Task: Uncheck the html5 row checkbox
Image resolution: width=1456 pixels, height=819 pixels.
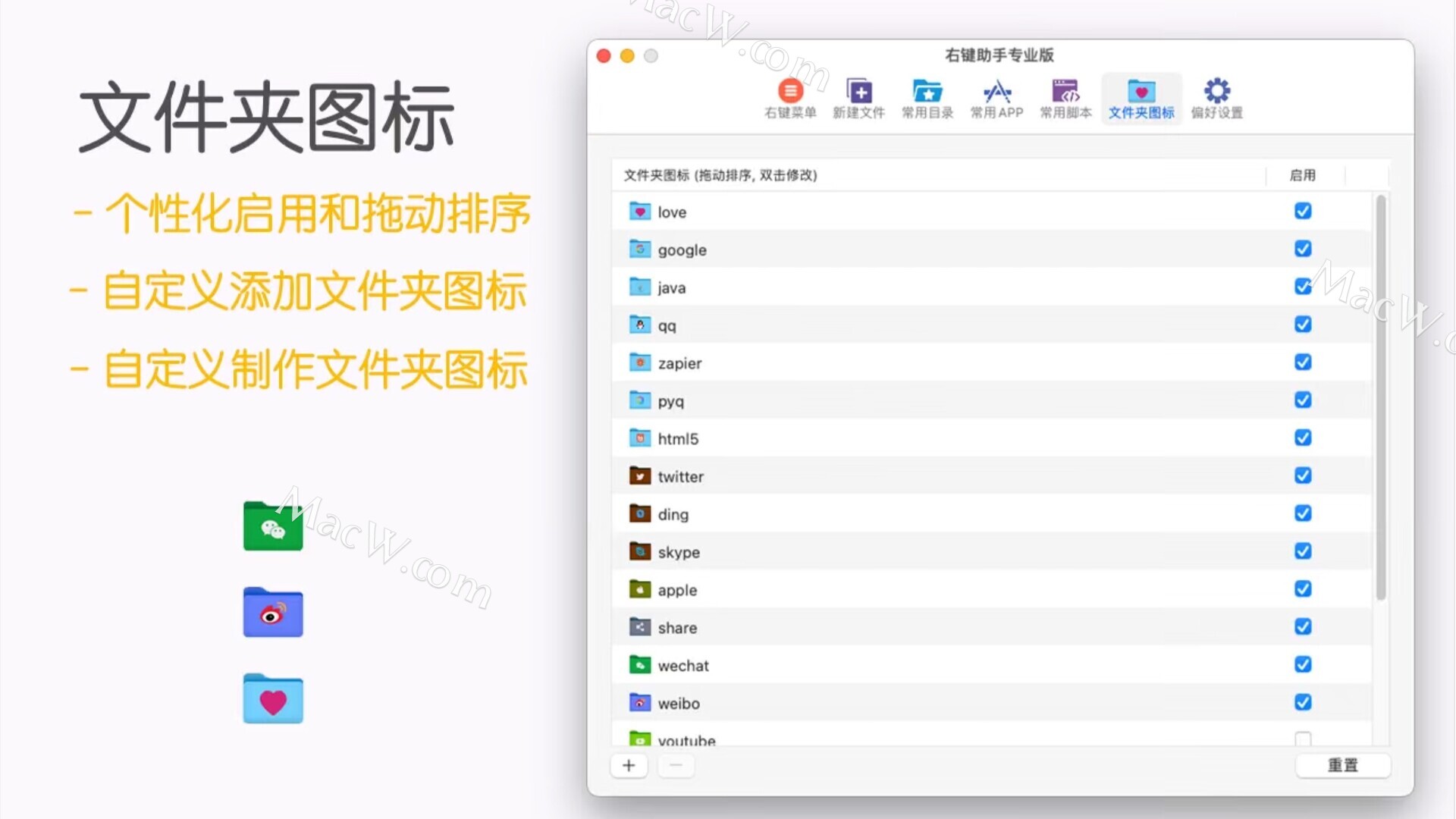Action: pos(1303,438)
